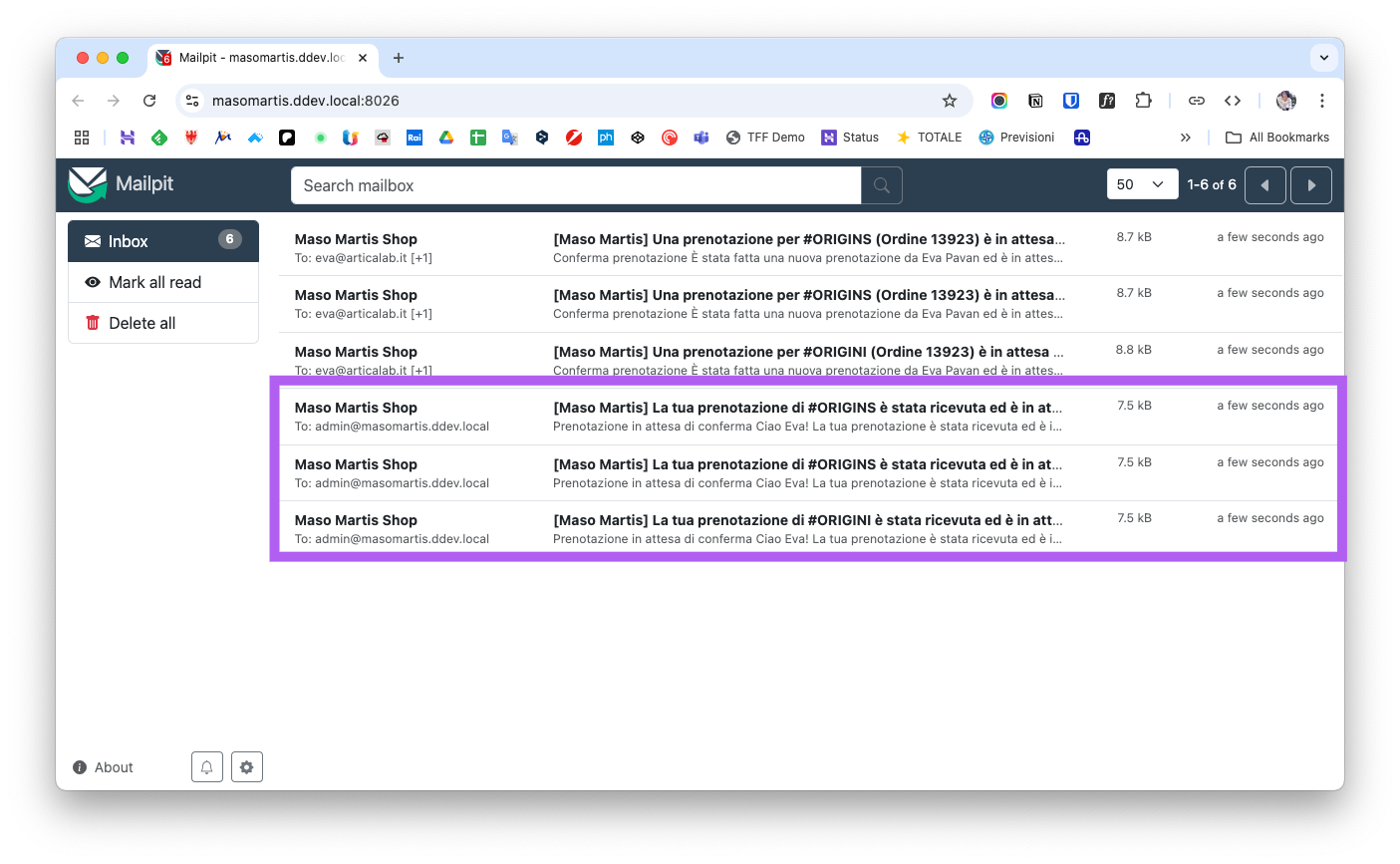Open a new browser tab
Screen dimensions: 1400x864
[399, 58]
